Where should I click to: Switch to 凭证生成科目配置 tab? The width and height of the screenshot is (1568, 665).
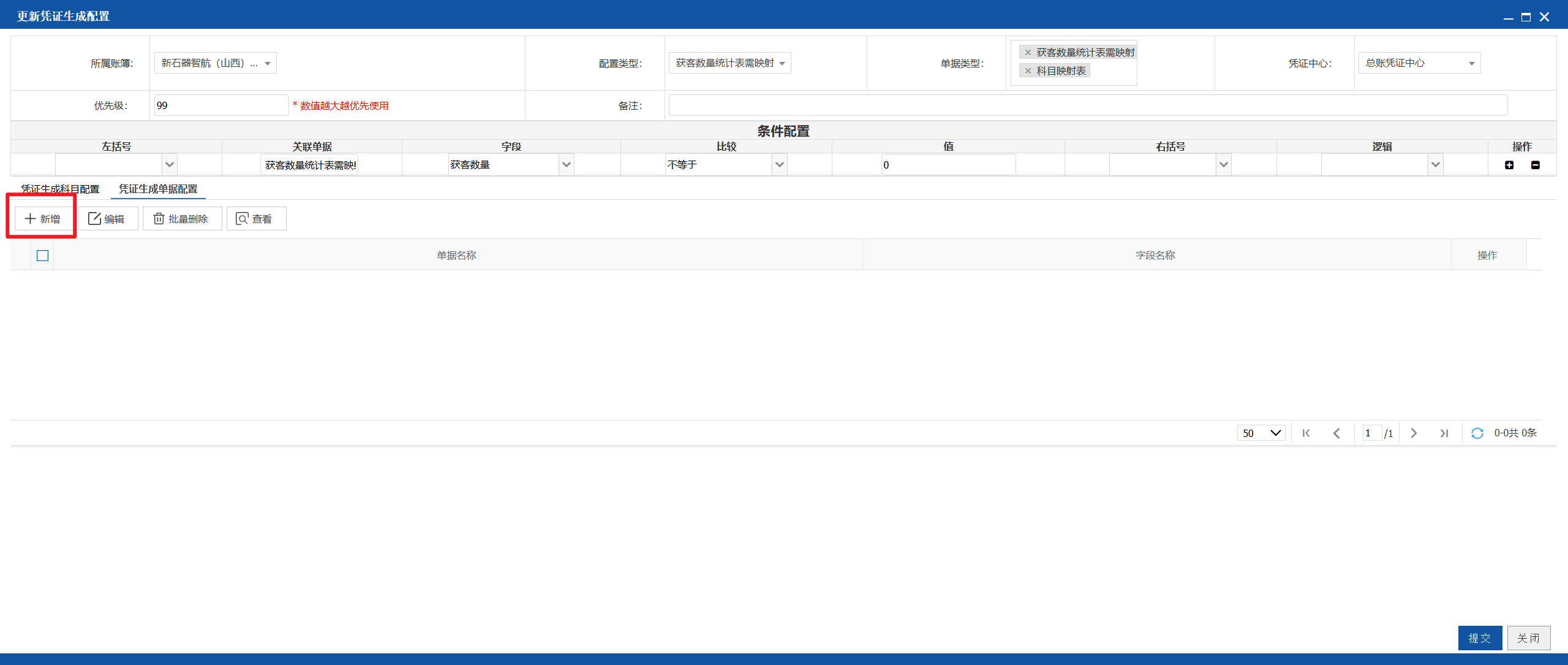60,189
